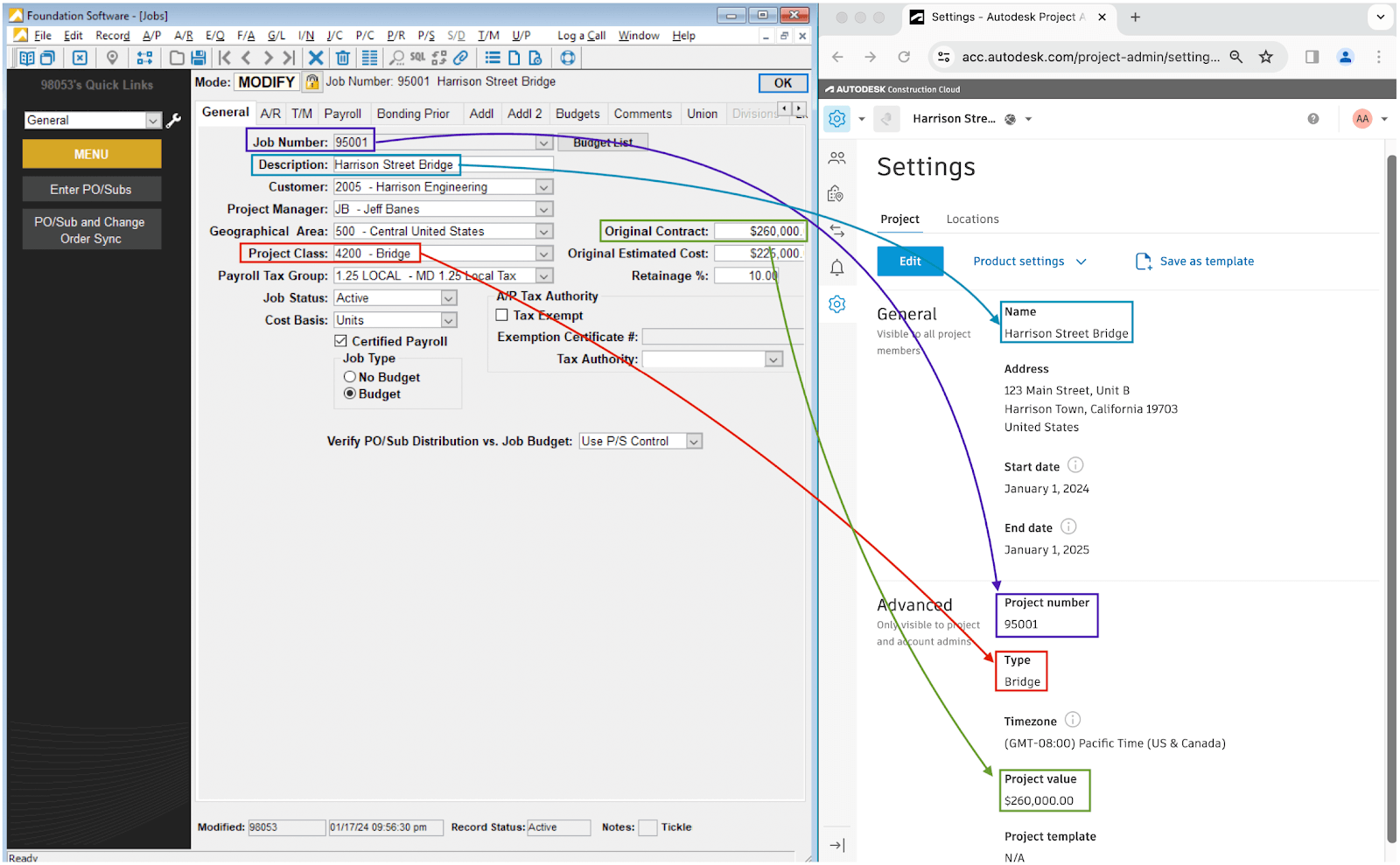The width and height of the screenshot is (1400, 865).
Task: Switch to the Payroll tab
Action: 343,114
